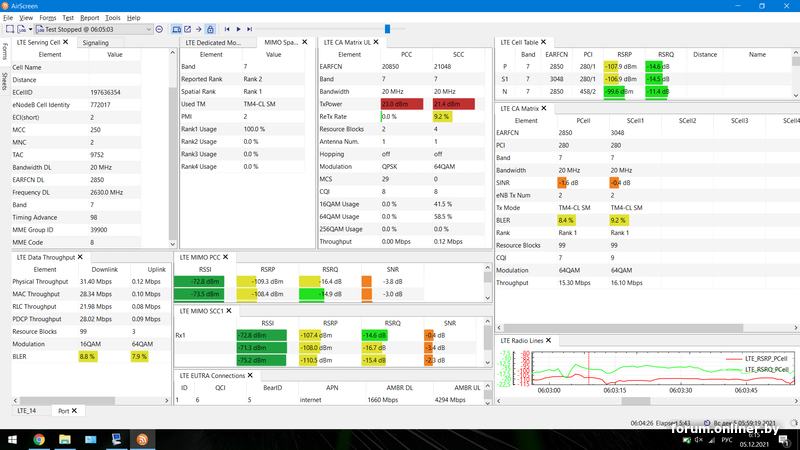Switch to the Signaling tab
This screenshot has height=450, width=800.
(x=96, y=43)
